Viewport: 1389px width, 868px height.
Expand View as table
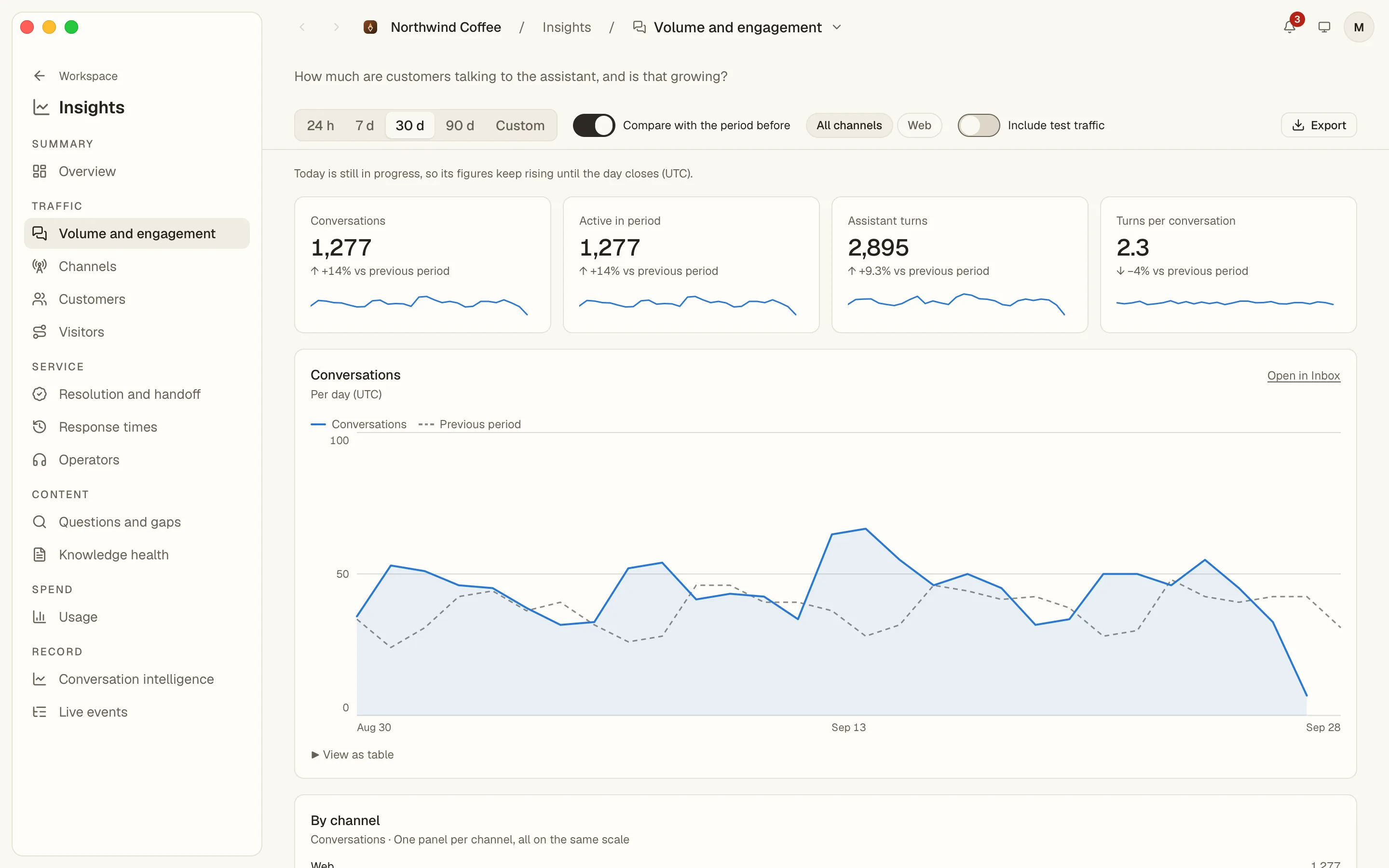coord(353,754)
